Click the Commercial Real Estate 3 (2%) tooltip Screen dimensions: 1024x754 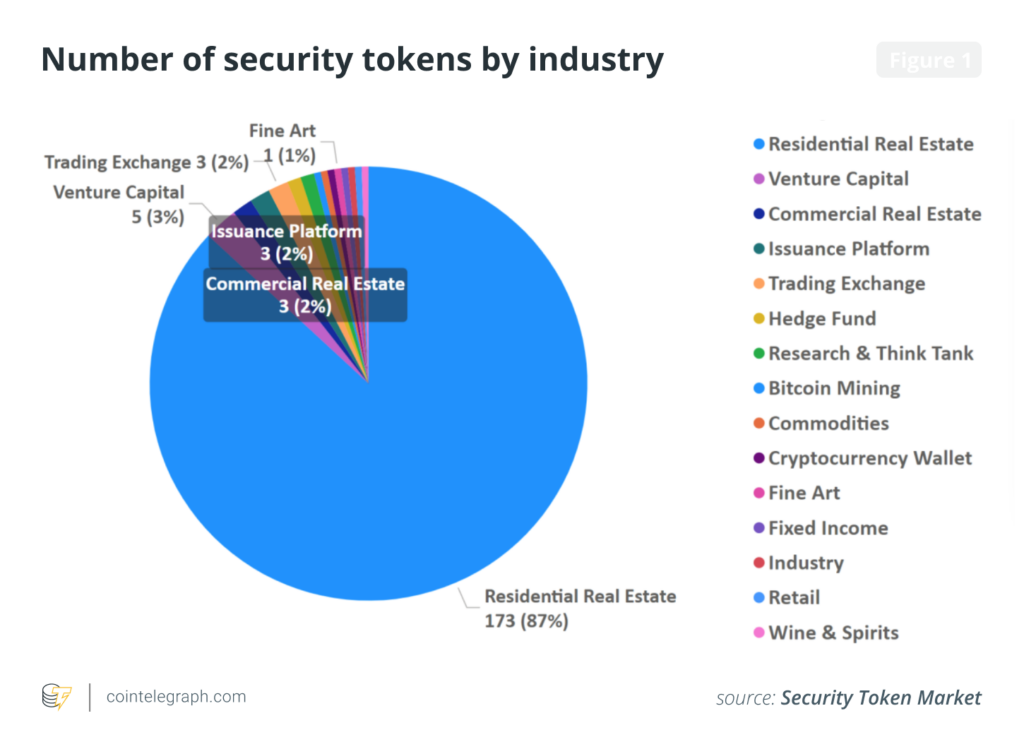305,295
